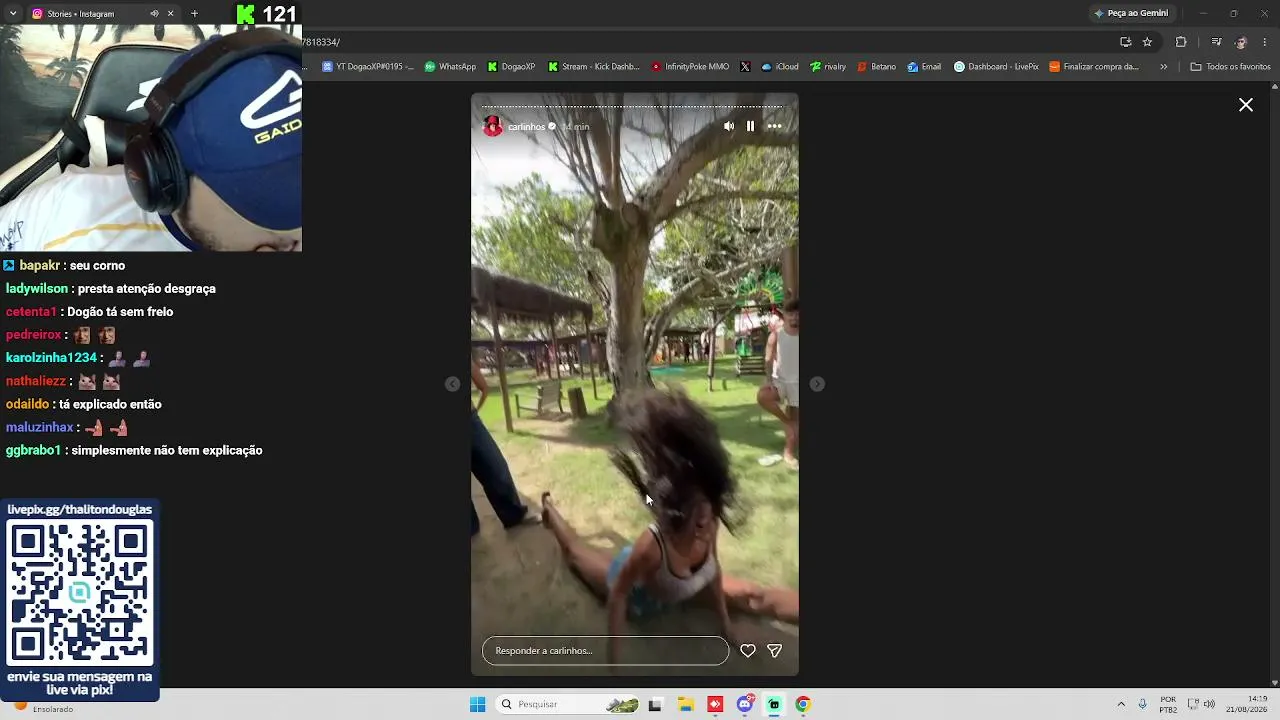Like the story with the heart icon

[747, 651]
